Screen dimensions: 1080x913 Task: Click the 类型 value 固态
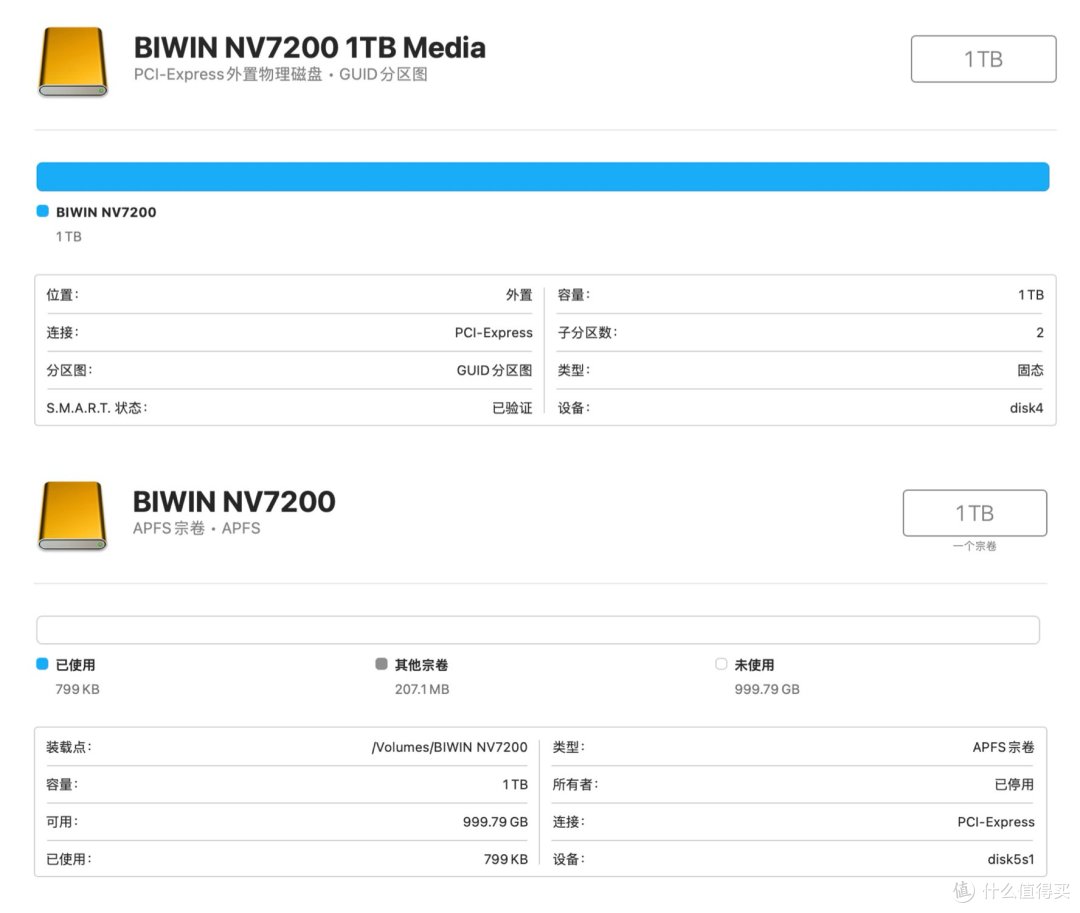pyautogui.click(x=1030, y=370)
